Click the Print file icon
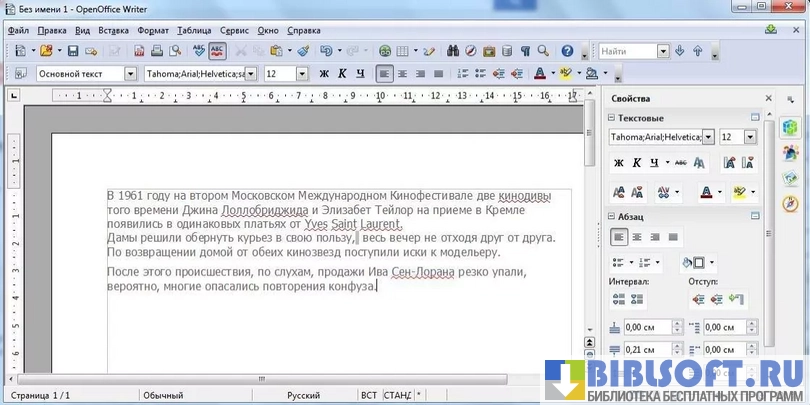The height and width of the screenshot is (405, 810). 153,51
